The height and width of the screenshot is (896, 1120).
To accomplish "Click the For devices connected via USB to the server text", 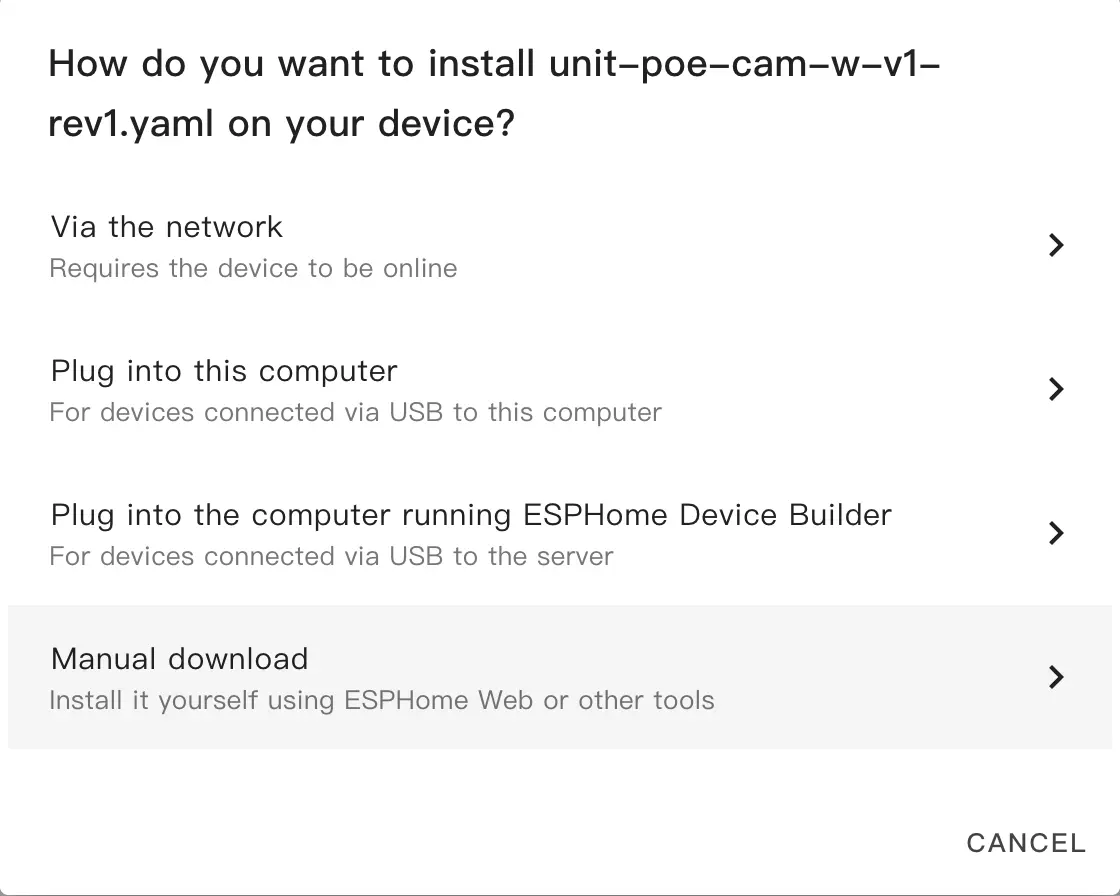I will click(x=331, y=557).
